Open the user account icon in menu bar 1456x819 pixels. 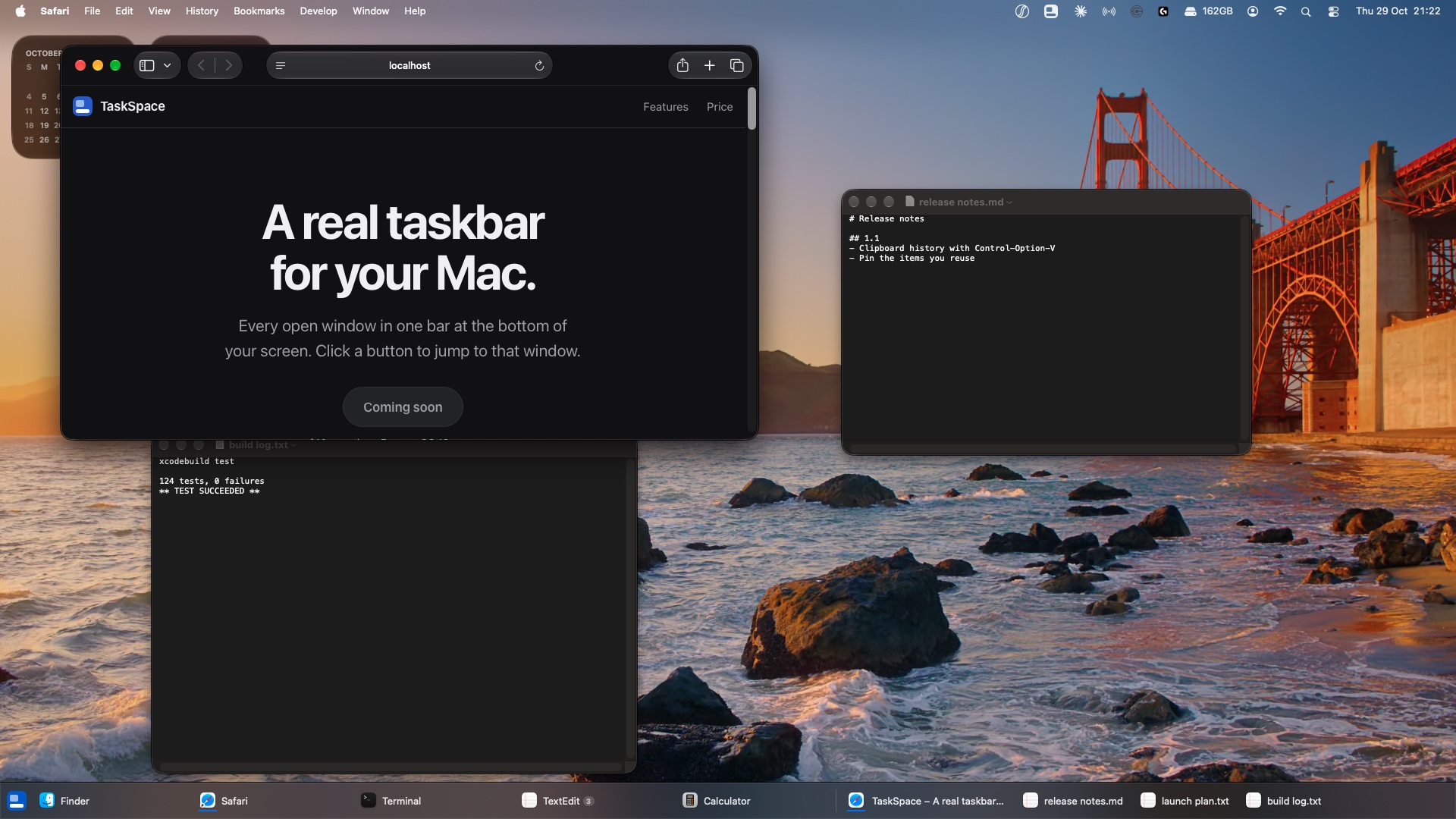click(1253, 11)
